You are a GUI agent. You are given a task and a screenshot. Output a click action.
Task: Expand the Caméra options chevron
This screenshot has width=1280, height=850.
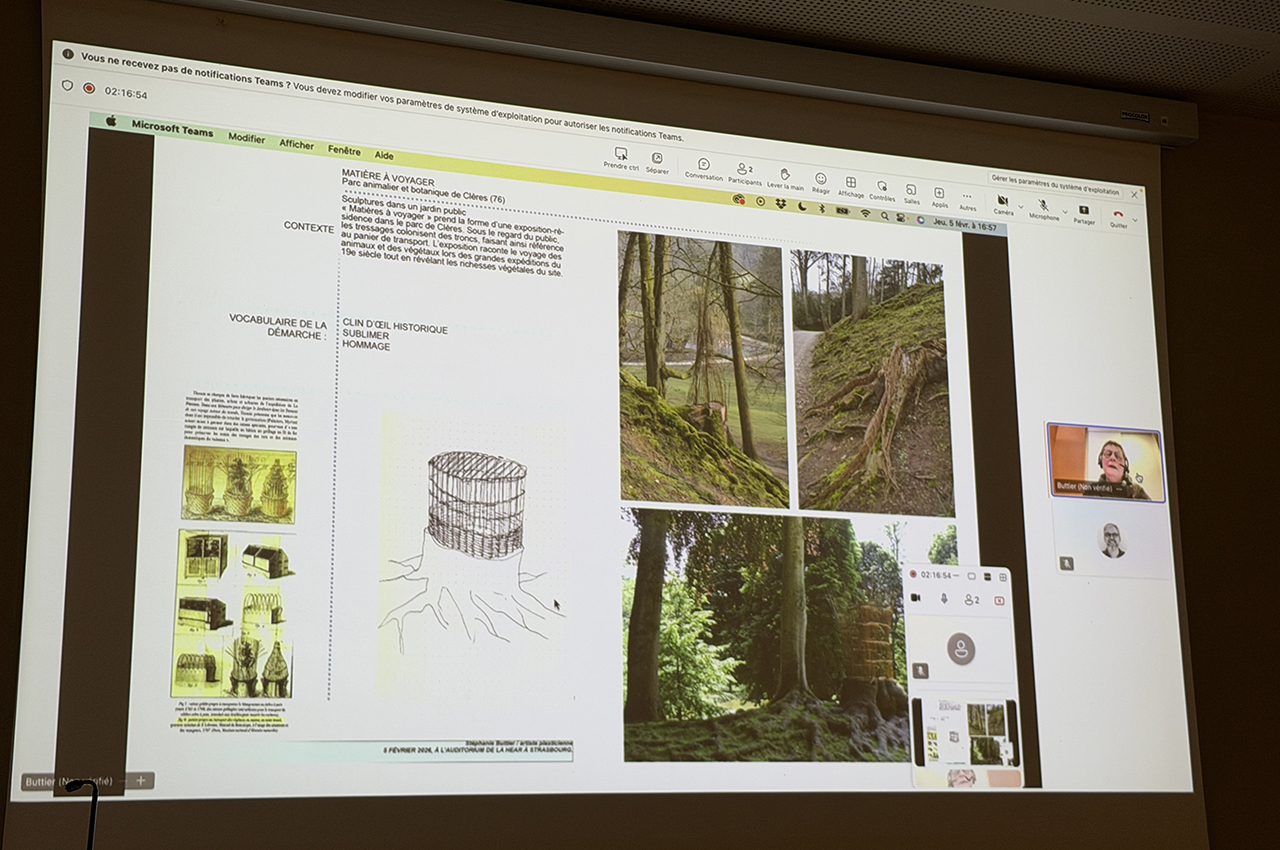pyautogui.click(x=1021, y=206)
